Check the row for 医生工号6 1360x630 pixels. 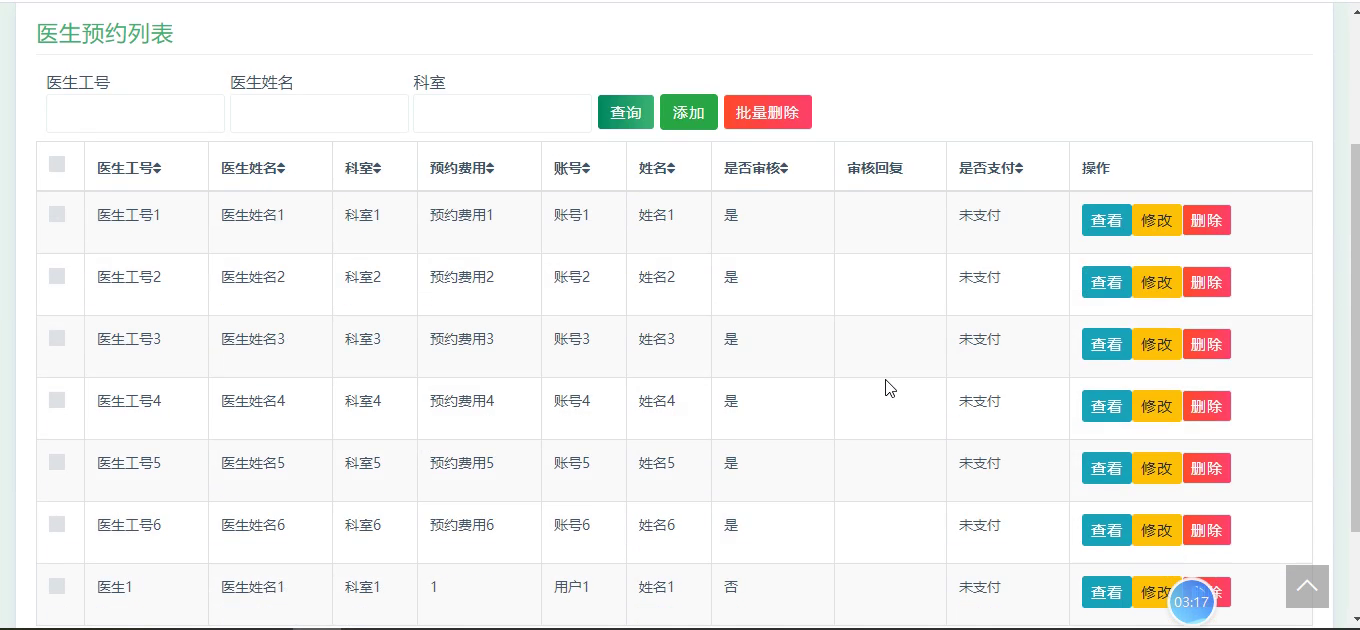[x=57, y=524]
